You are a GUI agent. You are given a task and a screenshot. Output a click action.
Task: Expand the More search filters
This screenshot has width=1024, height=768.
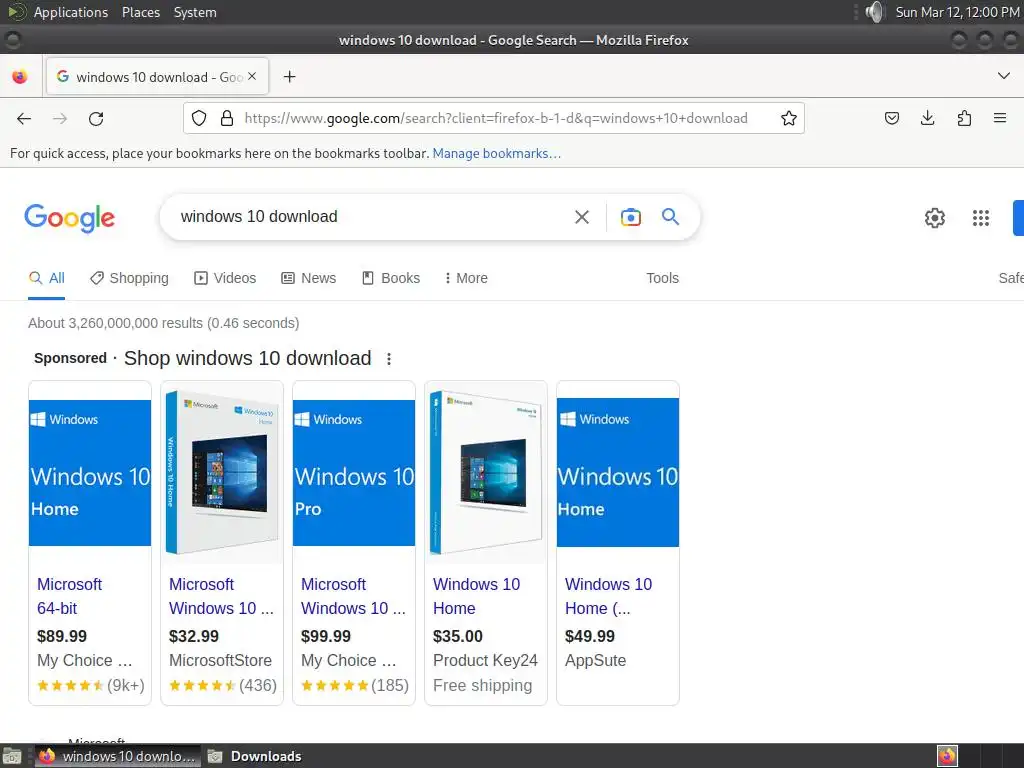pos(466,278)
